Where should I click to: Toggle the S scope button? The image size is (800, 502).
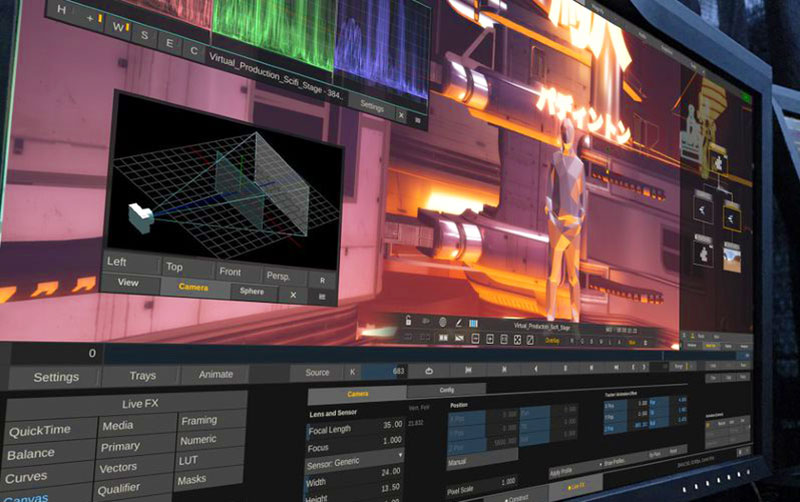click(x=144, y=35)
